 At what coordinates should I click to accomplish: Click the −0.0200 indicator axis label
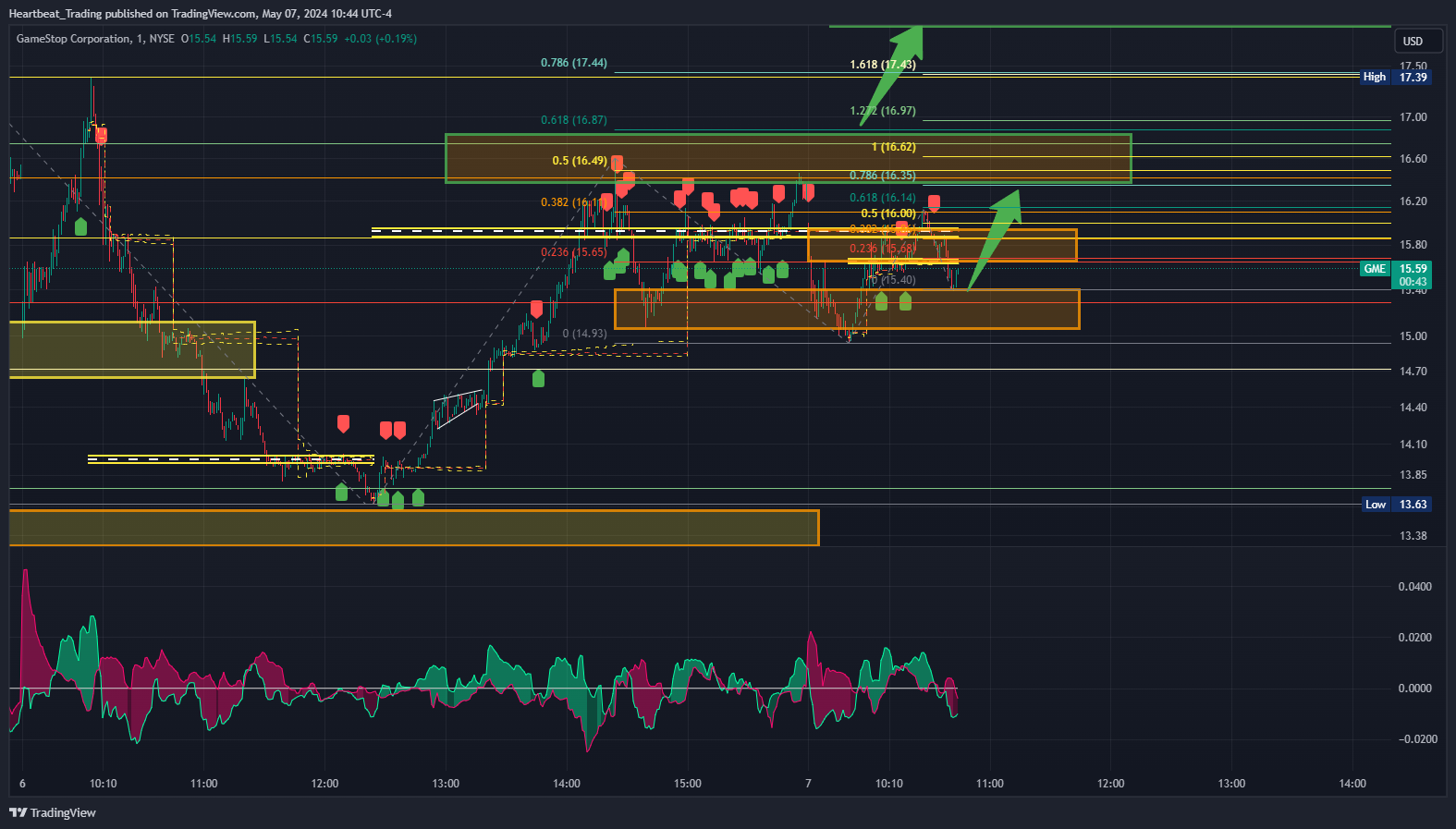coord(1417,739)
